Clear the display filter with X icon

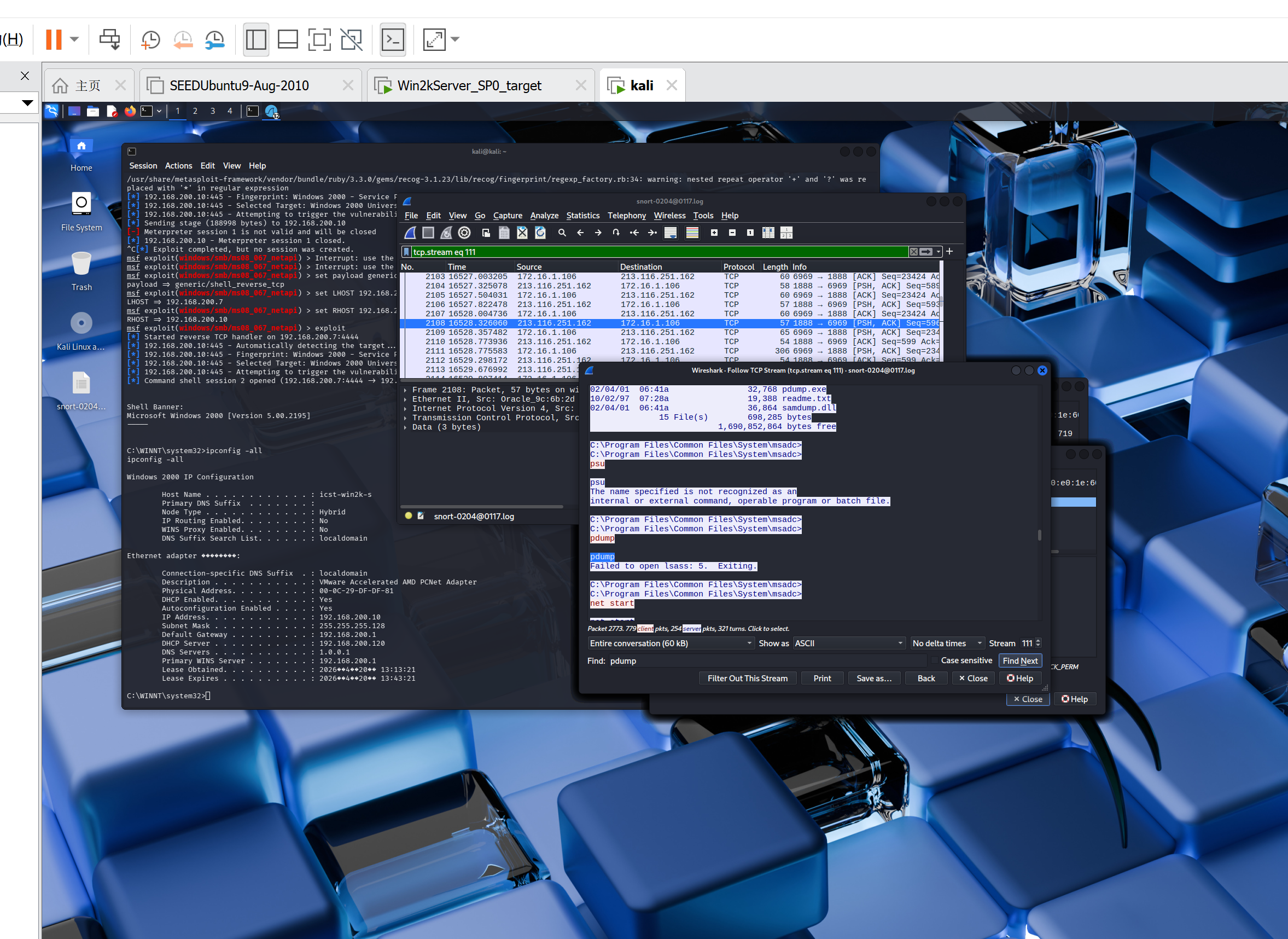pyautogui.click(x=913, y=252)
